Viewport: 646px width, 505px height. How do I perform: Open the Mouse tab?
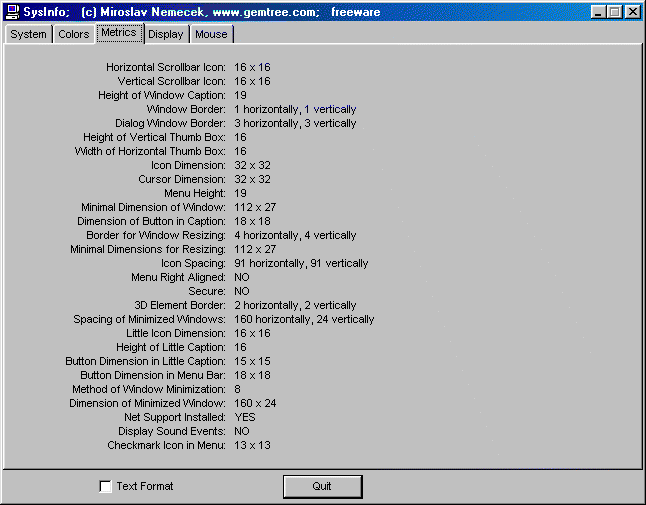[211, 34]
